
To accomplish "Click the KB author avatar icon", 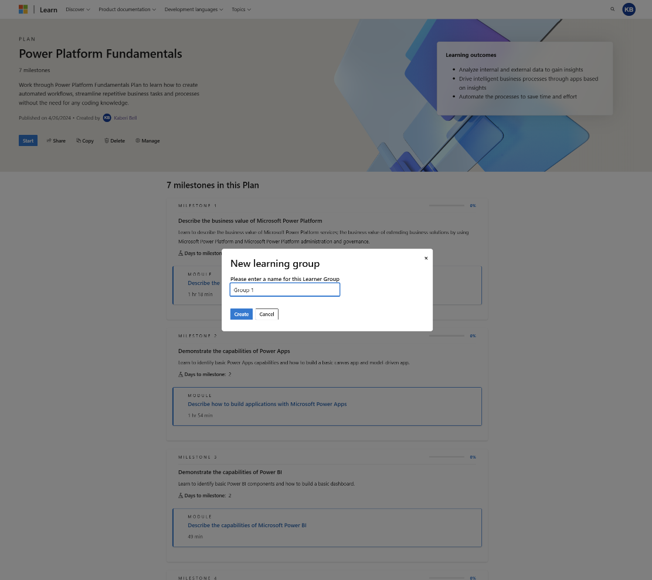I will (x=107, y=118).
